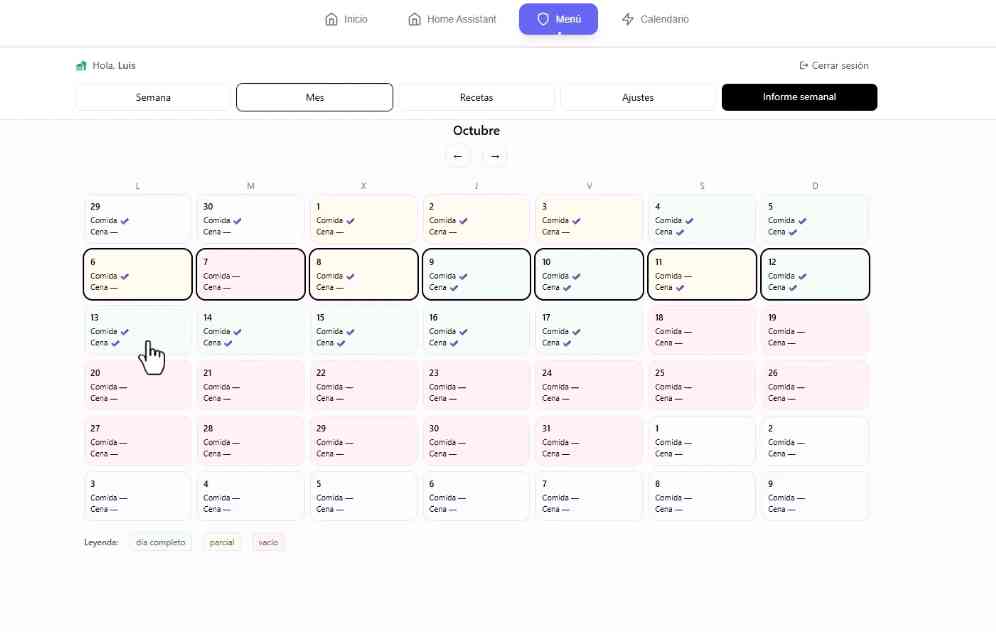Click the house icon beside Inicio
The image size is (996, 632).
[331, 19]
